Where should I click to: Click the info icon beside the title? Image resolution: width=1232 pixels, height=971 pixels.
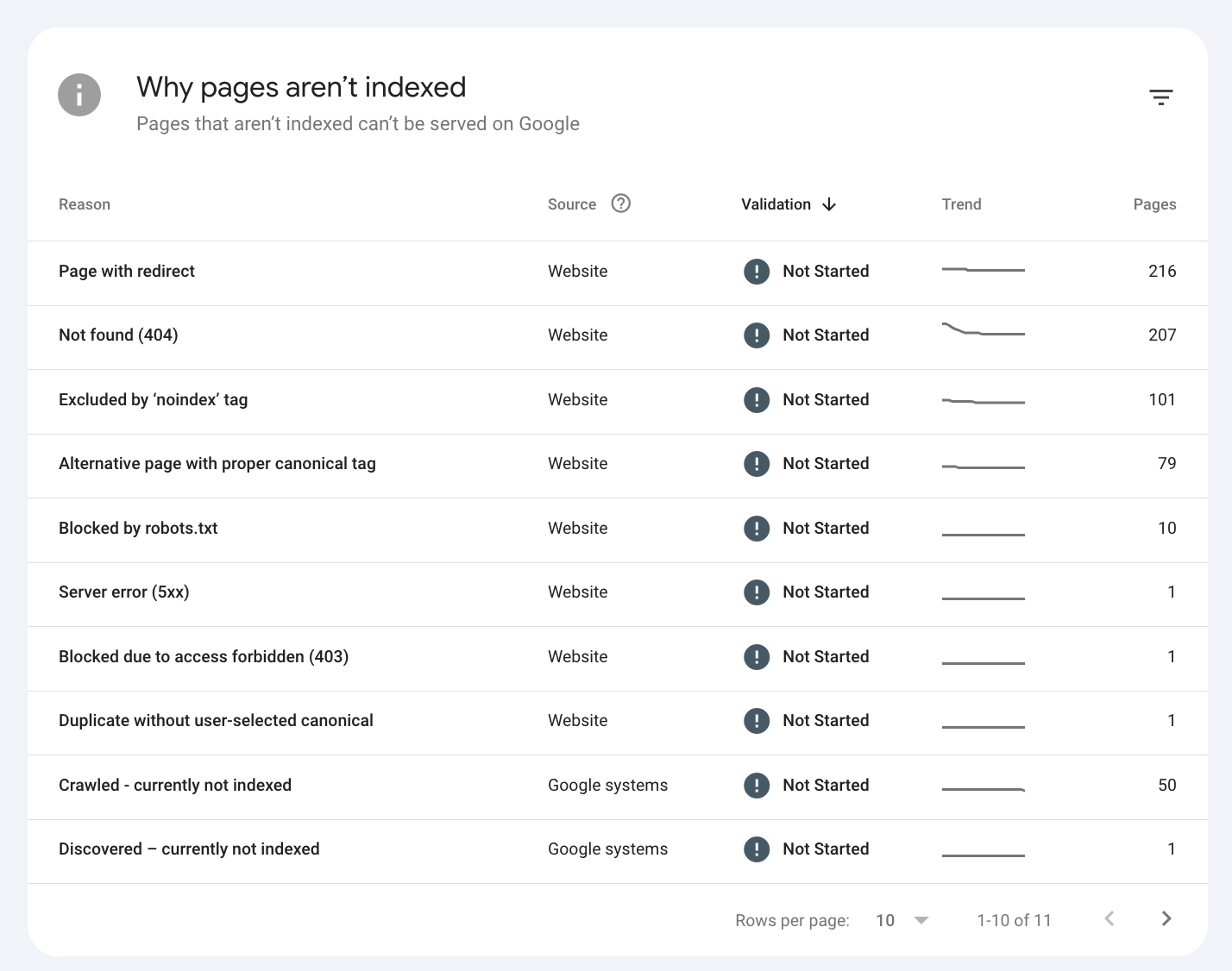(x=79, y=95)
